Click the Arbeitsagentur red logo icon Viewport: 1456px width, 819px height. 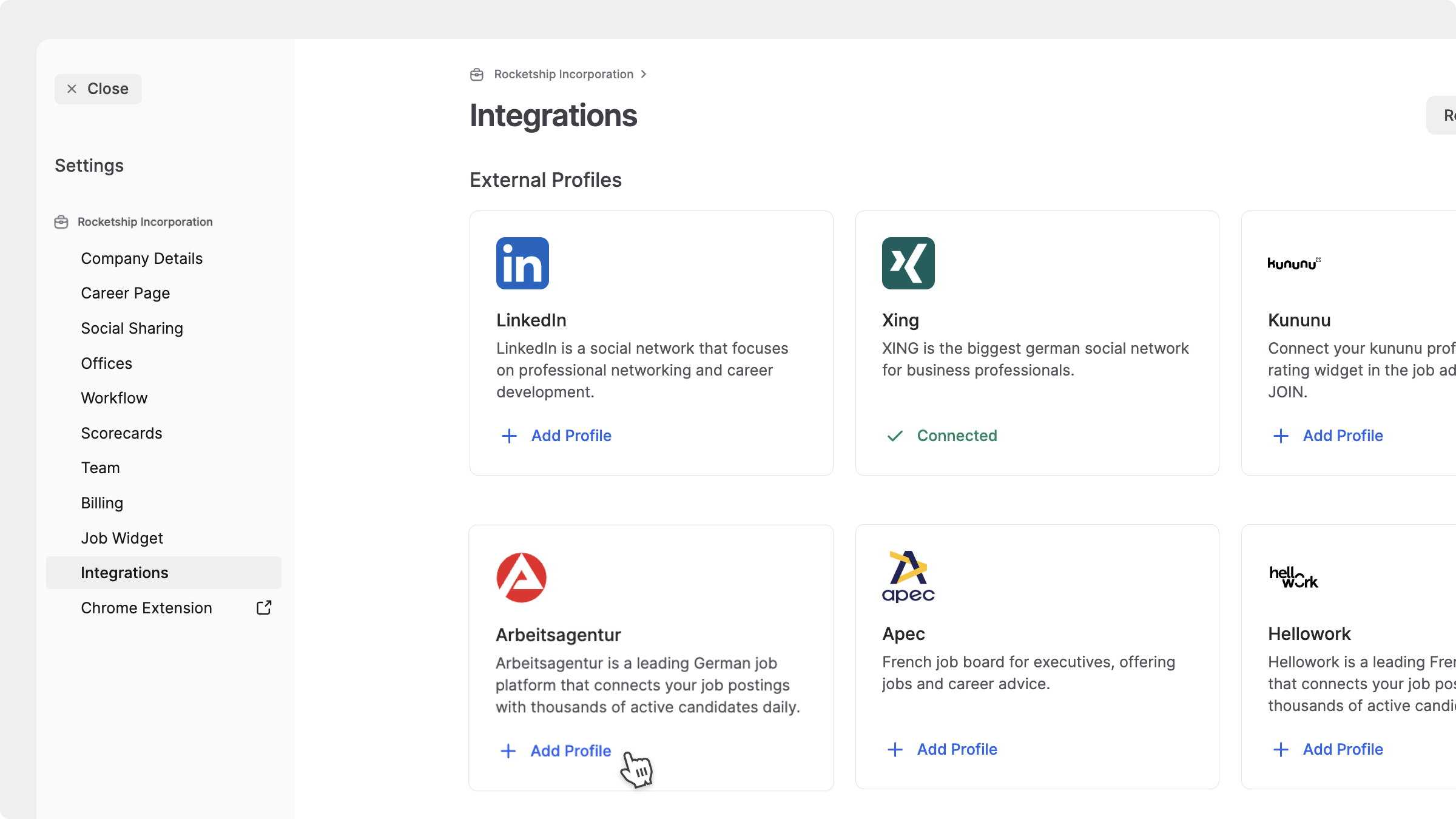point(521,577)
